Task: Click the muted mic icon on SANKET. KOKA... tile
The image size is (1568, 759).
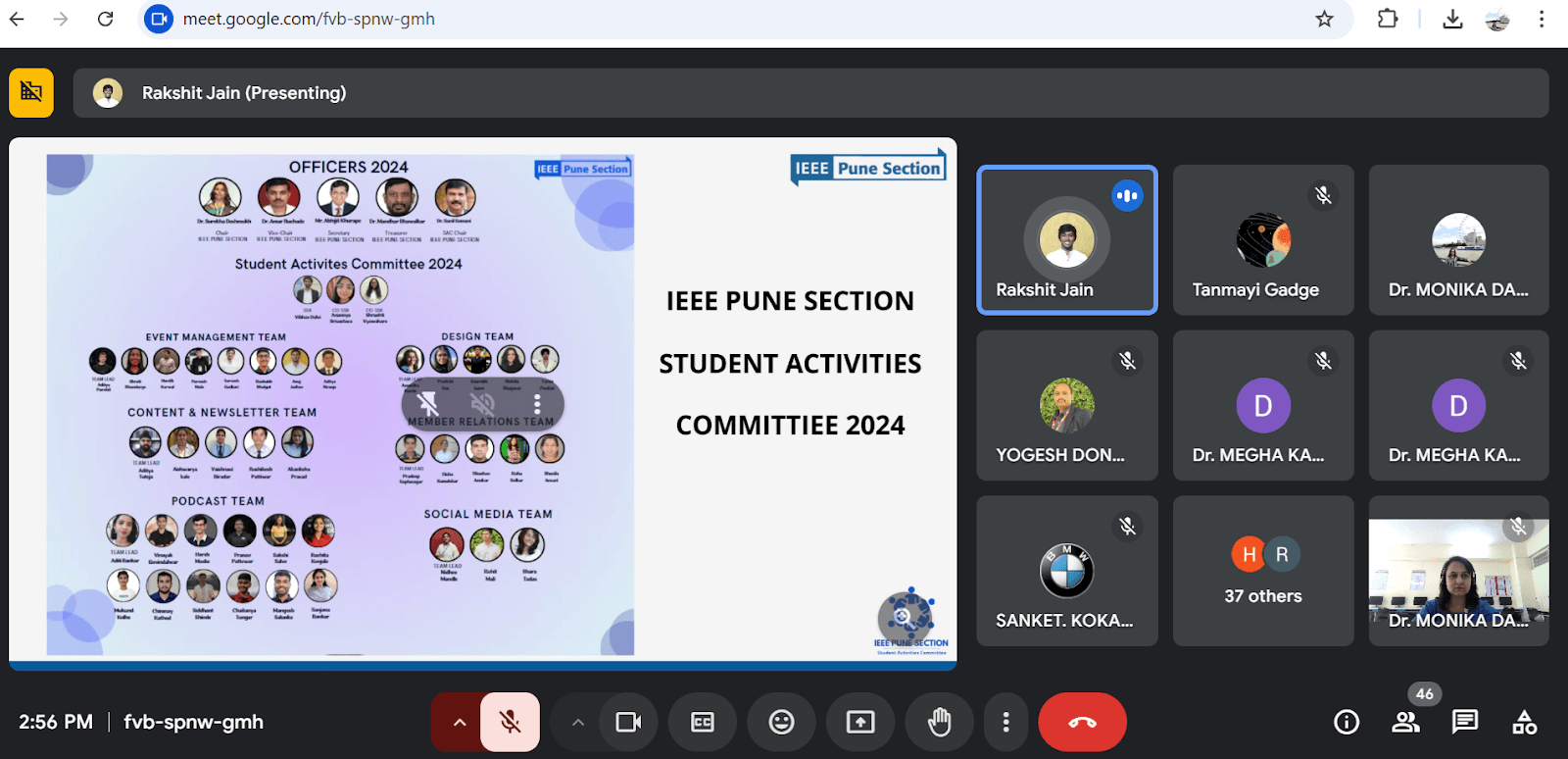Action: 1128,527
